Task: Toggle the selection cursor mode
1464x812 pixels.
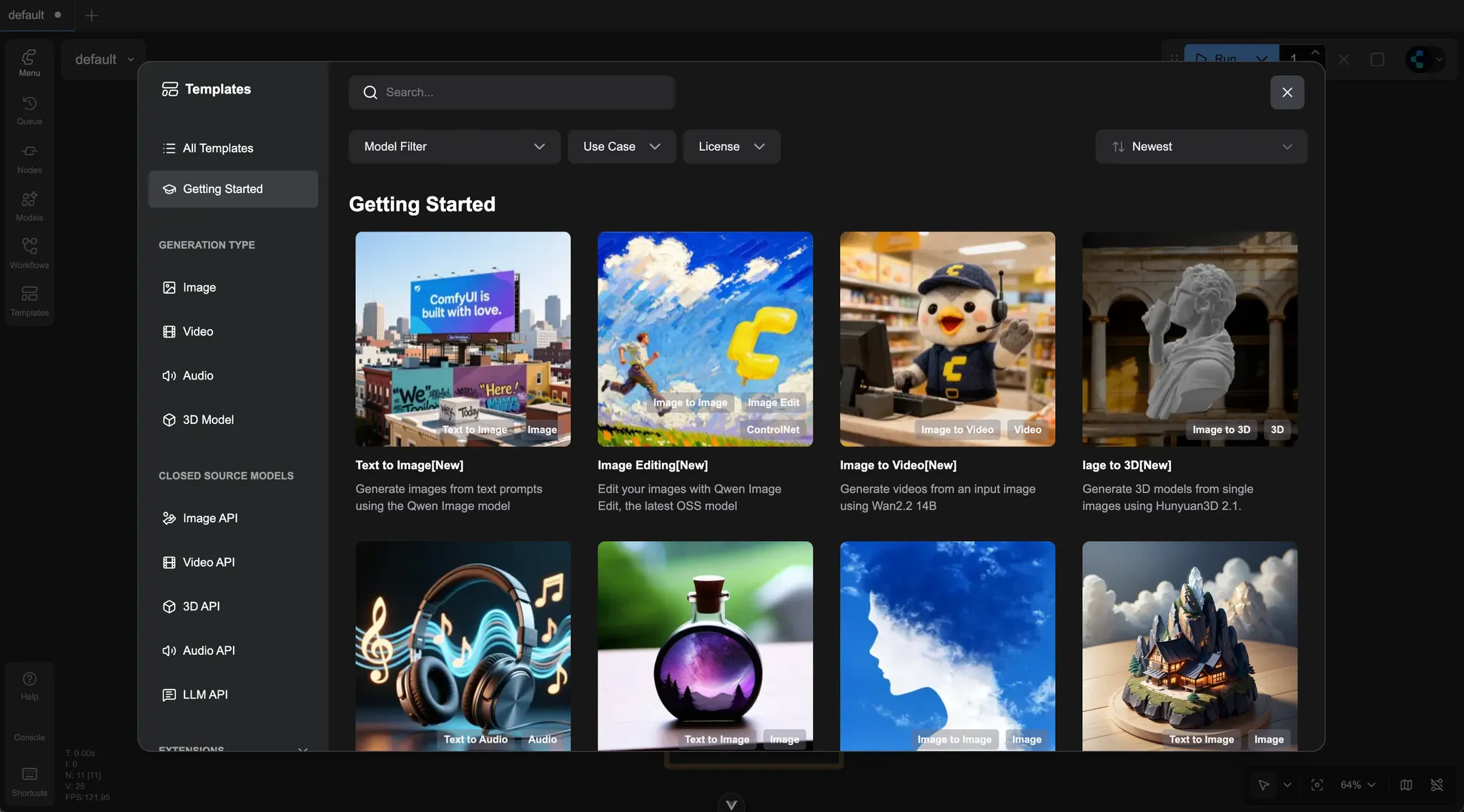Action: pos(1265,784)
